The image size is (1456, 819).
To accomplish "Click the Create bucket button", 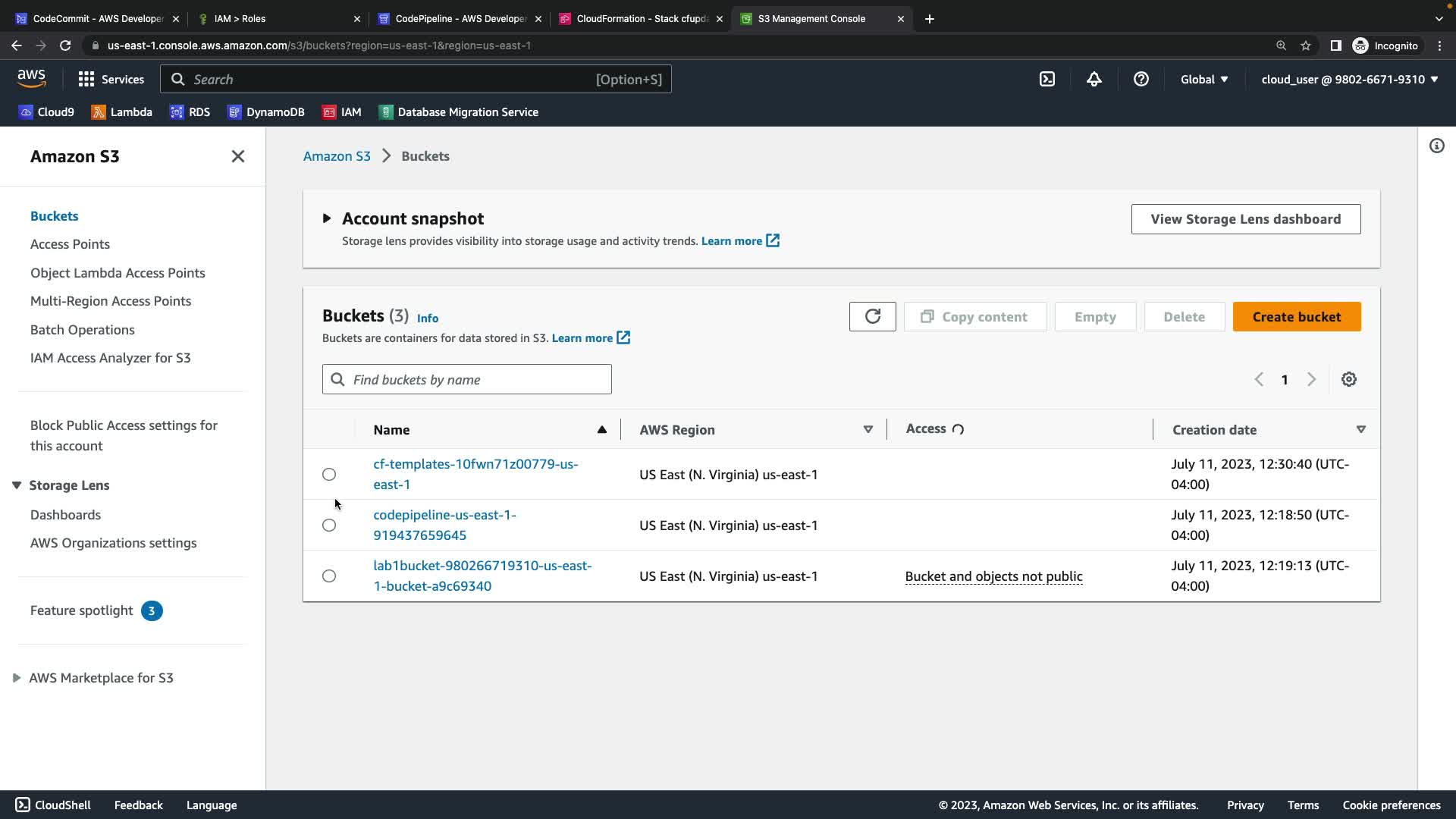I will (x=1296, y=316).
